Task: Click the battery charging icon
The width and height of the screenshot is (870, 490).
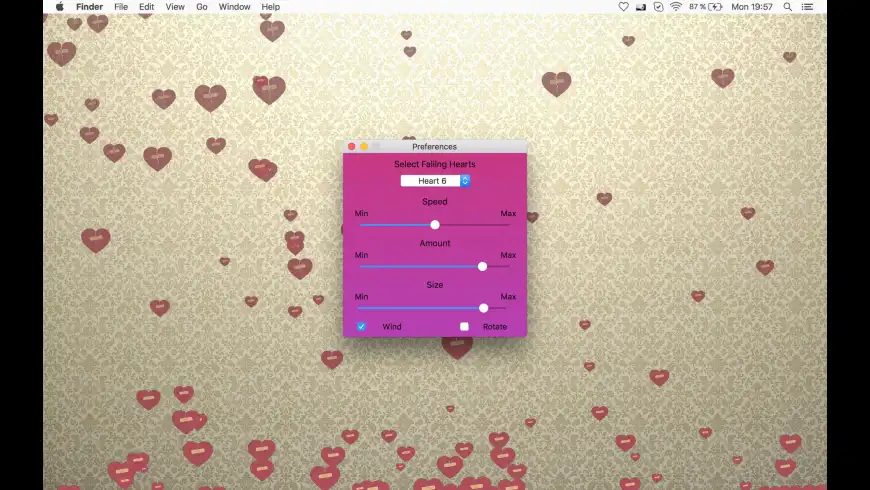Action: 715,7
